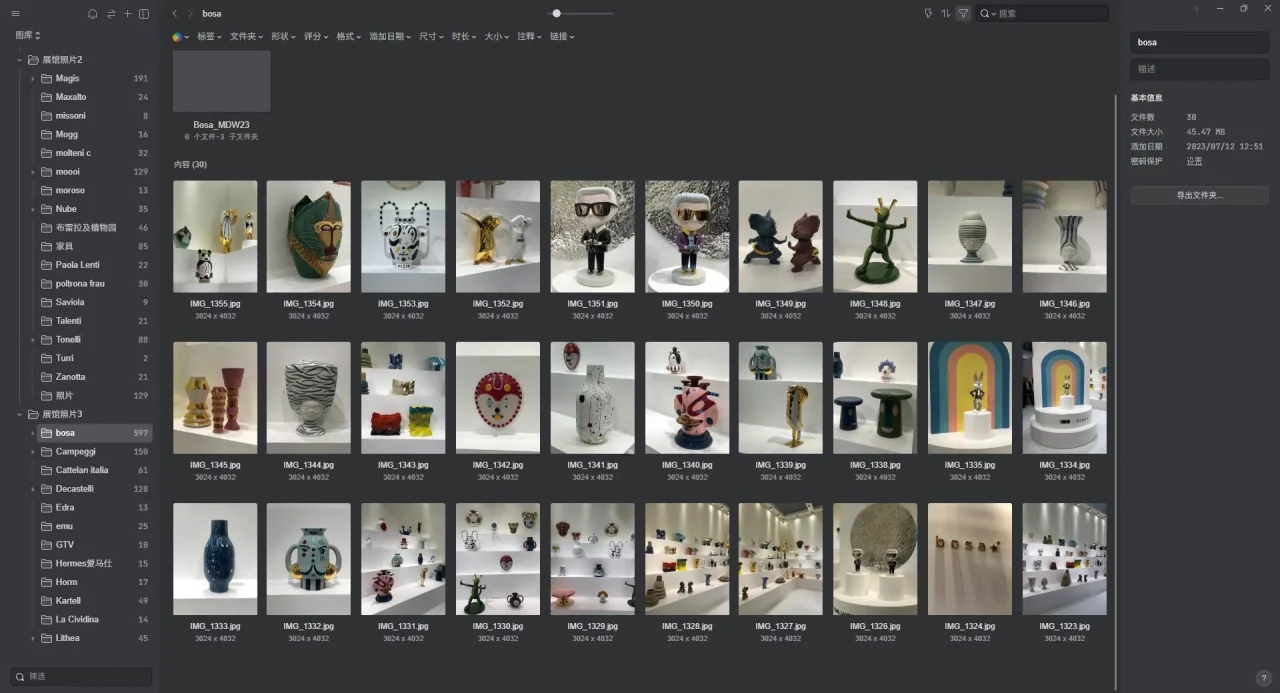Click the lightning quick action icon

click(928, 14)
